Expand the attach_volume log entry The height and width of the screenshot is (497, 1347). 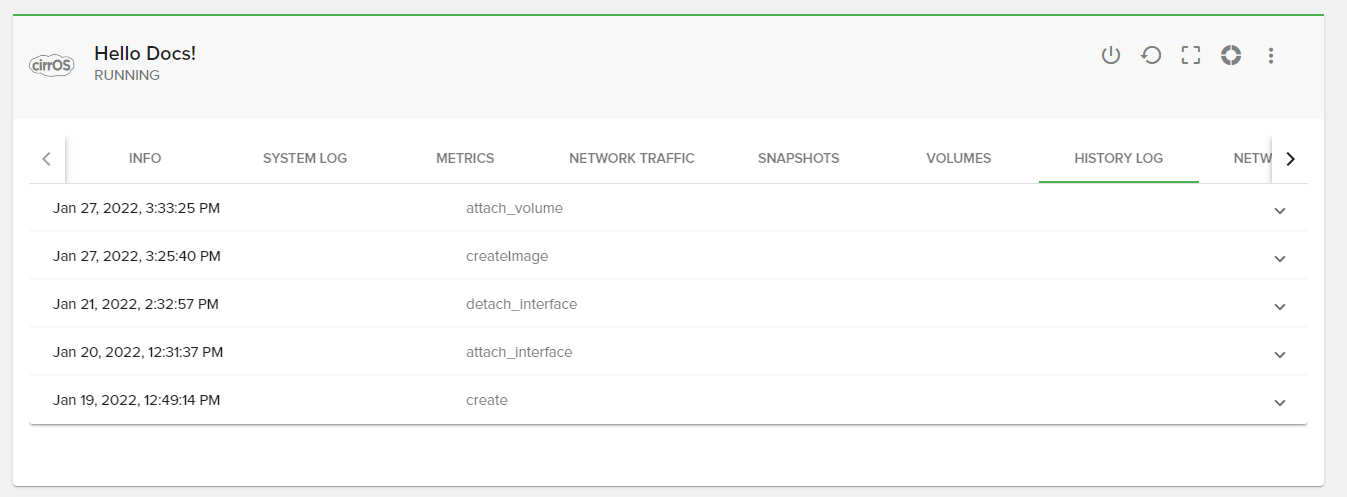tap(1280, 210)
